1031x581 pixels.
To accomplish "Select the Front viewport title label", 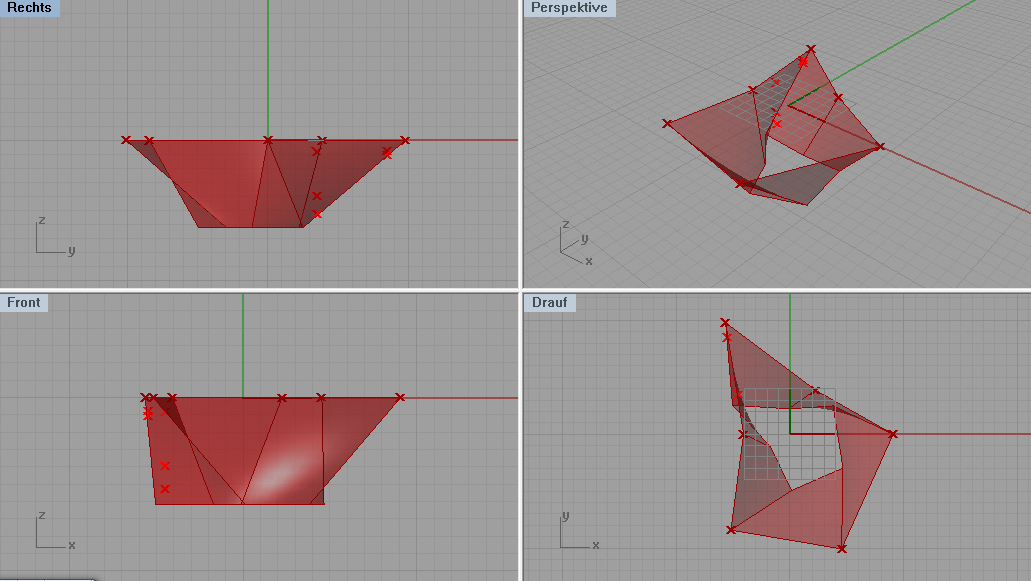I will 24,302.
